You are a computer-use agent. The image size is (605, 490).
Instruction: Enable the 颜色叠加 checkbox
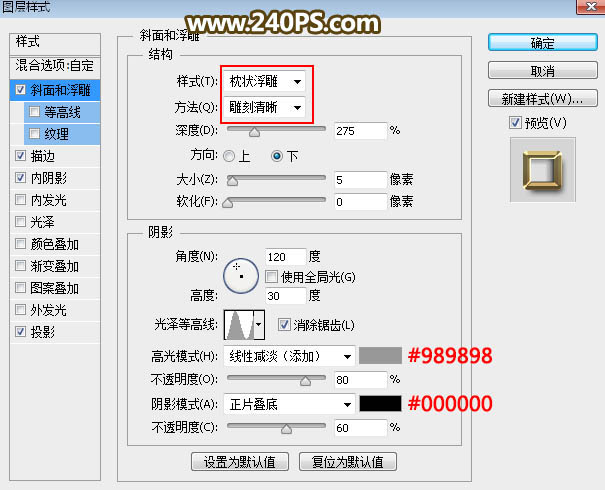[20, 244]
